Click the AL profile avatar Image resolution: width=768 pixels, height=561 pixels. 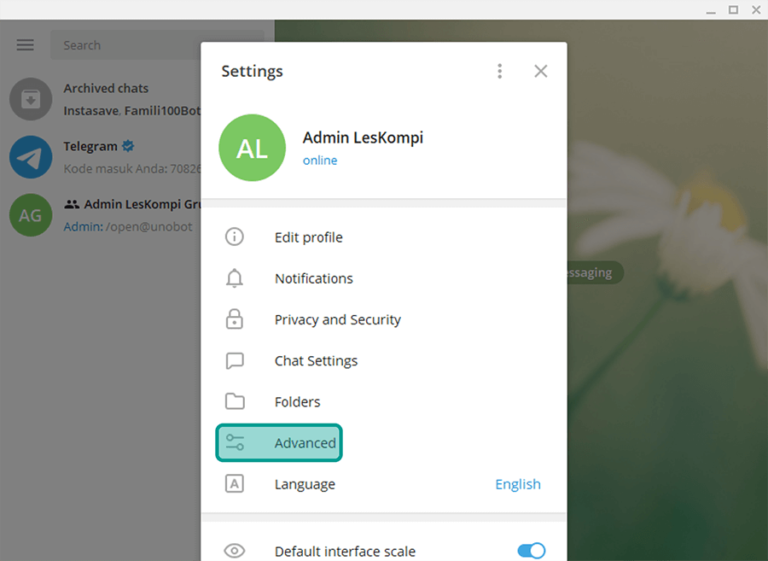pyautogui.click(x=252, y=147)
